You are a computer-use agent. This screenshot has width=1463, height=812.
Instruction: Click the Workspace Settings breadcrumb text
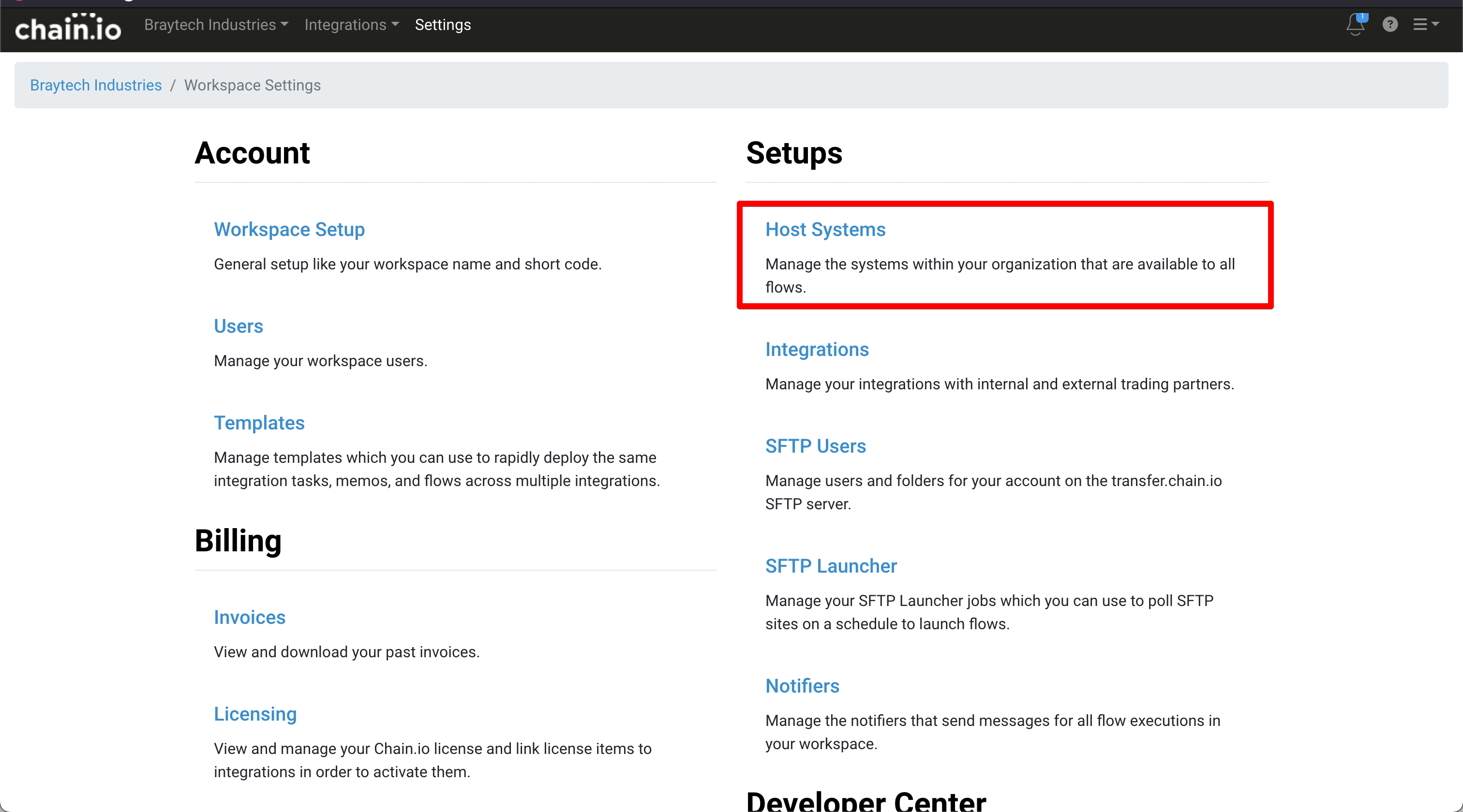[252, 85]
